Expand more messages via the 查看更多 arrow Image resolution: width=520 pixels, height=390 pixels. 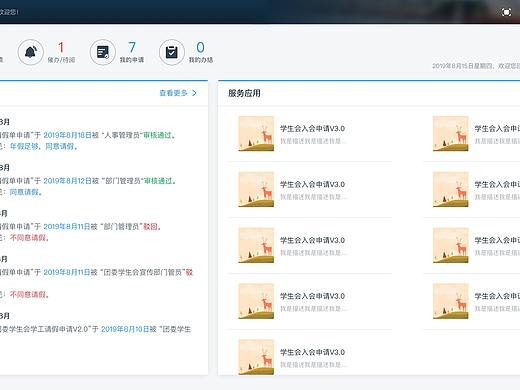point(194,93)
